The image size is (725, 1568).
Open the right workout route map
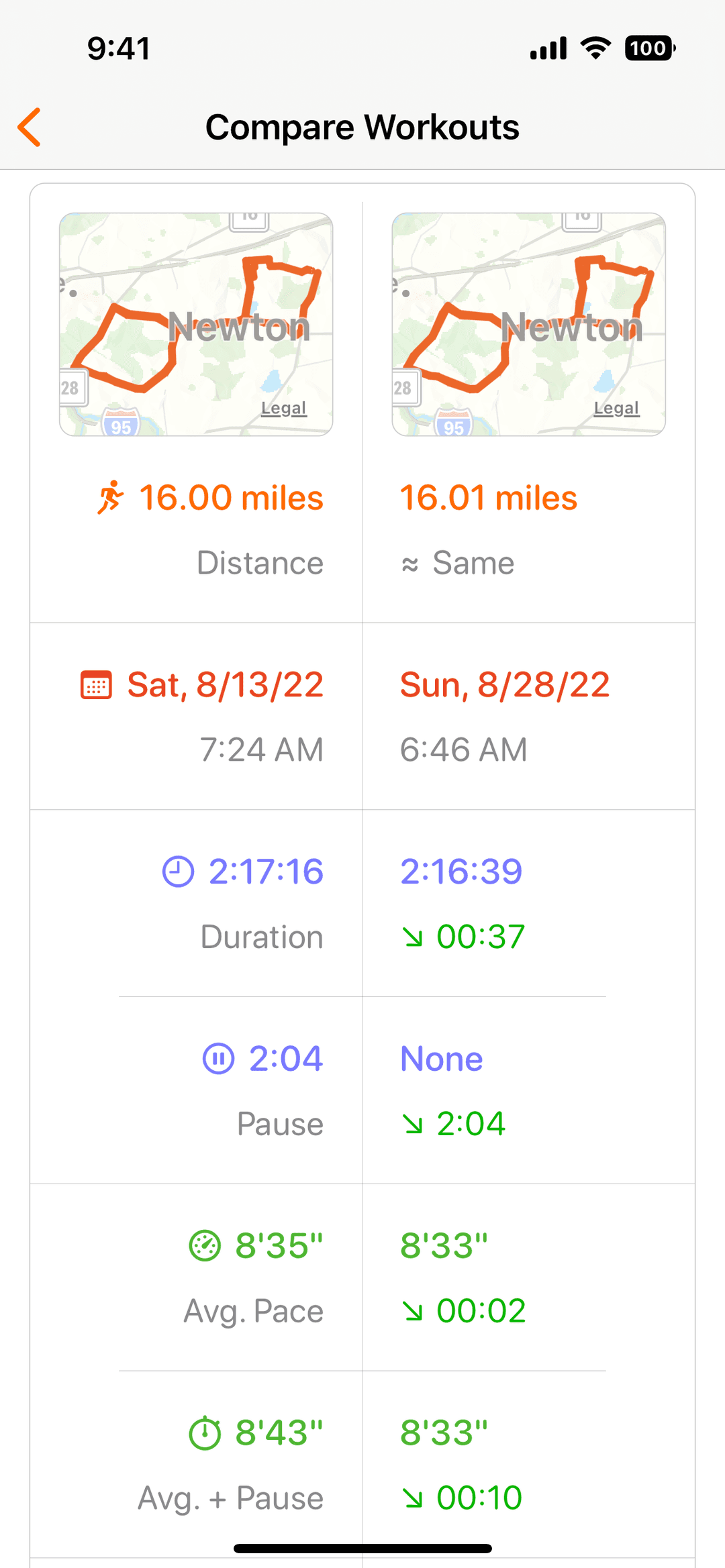528,324
